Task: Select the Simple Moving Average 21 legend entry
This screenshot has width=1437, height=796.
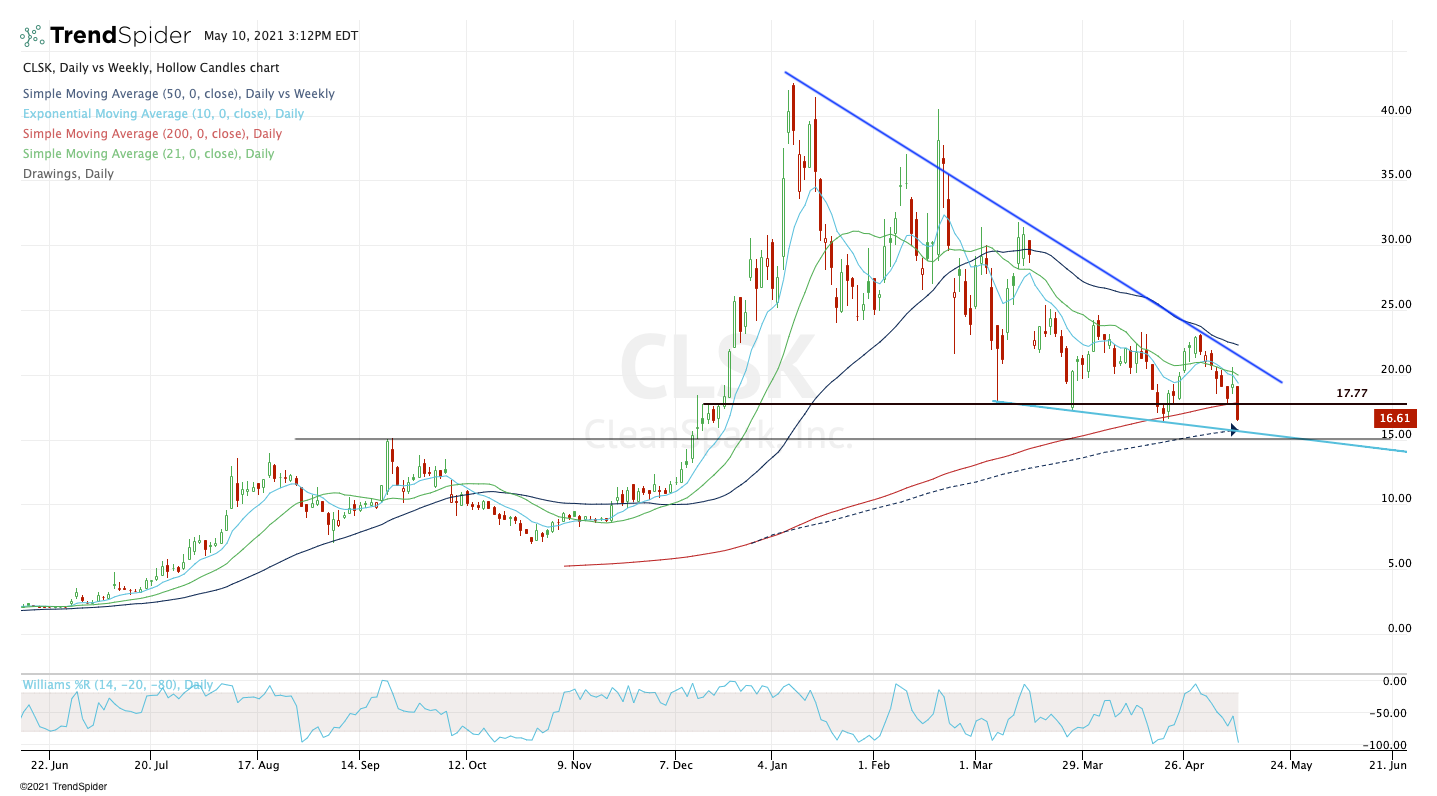Action: tap(148, 154)
